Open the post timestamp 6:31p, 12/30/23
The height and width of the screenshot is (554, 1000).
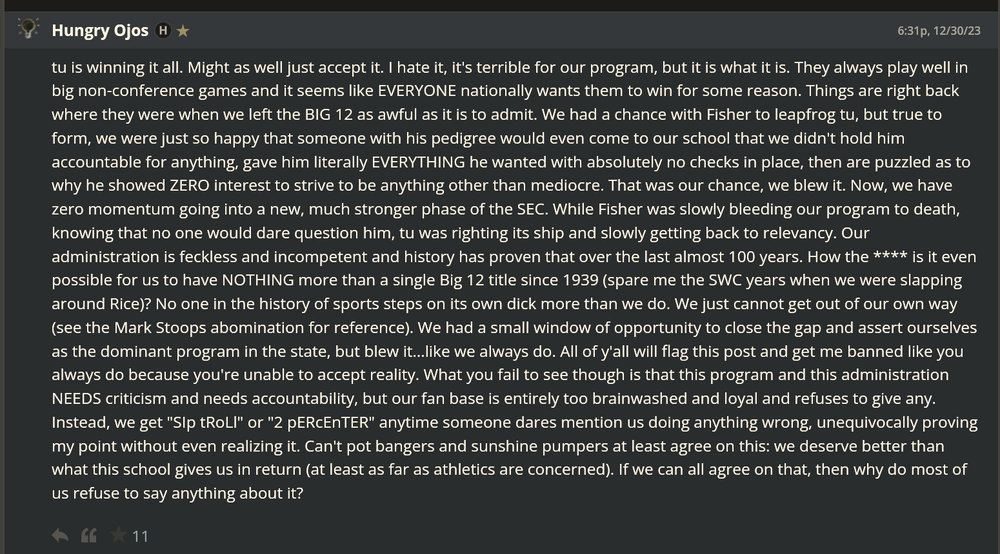coord(941,31)
